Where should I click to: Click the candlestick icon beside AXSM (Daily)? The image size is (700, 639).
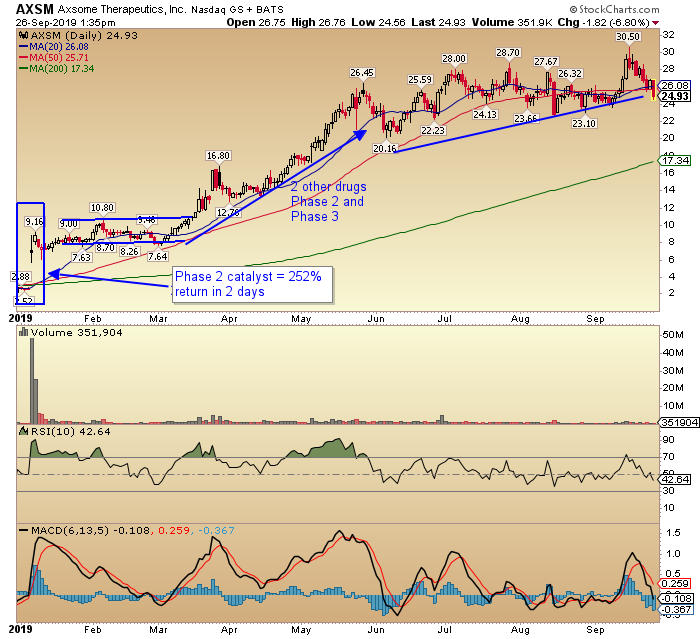click(x=24, y=36)
